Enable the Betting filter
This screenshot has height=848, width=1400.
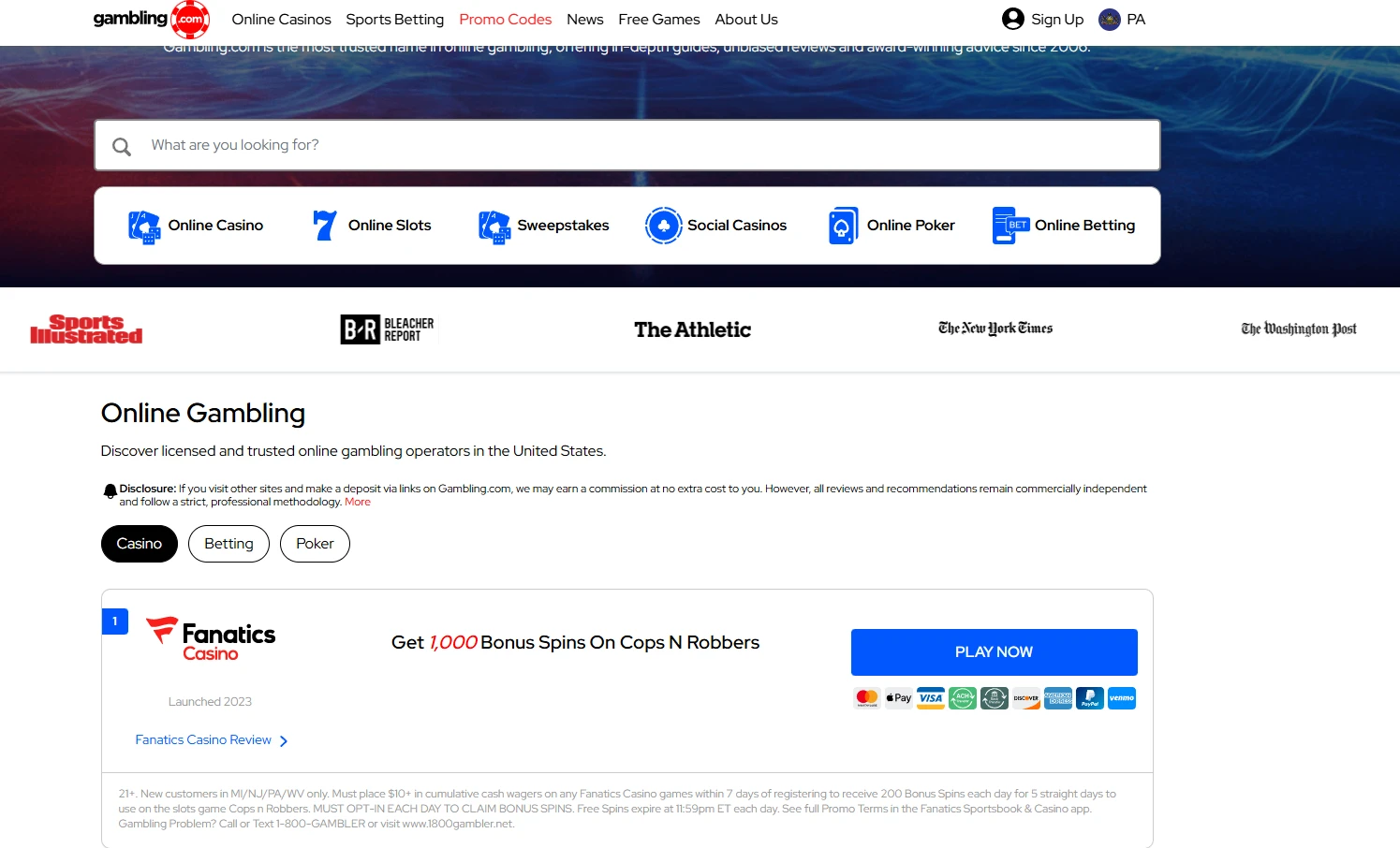point(228,543)
